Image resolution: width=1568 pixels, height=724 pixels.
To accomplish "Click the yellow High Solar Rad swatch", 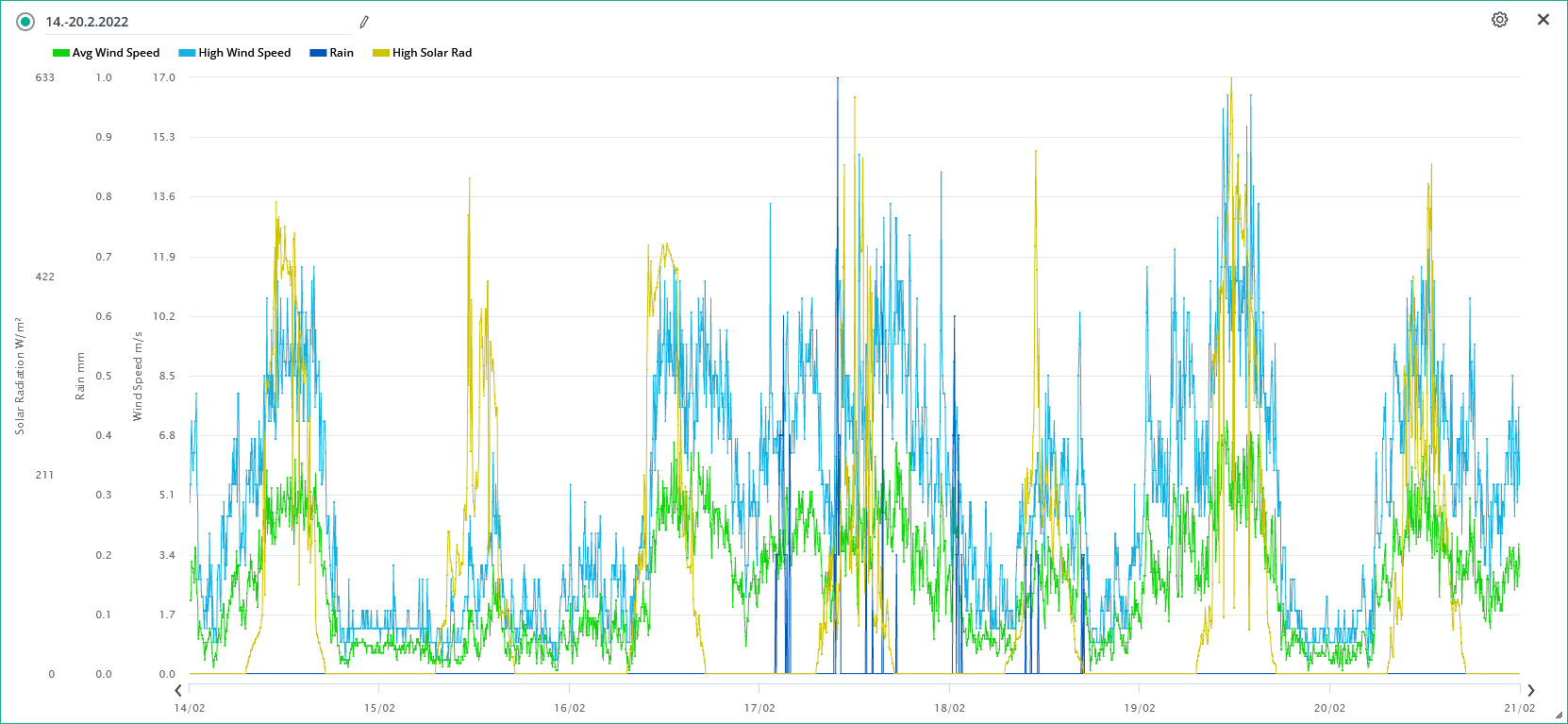I will pos(381,53).
